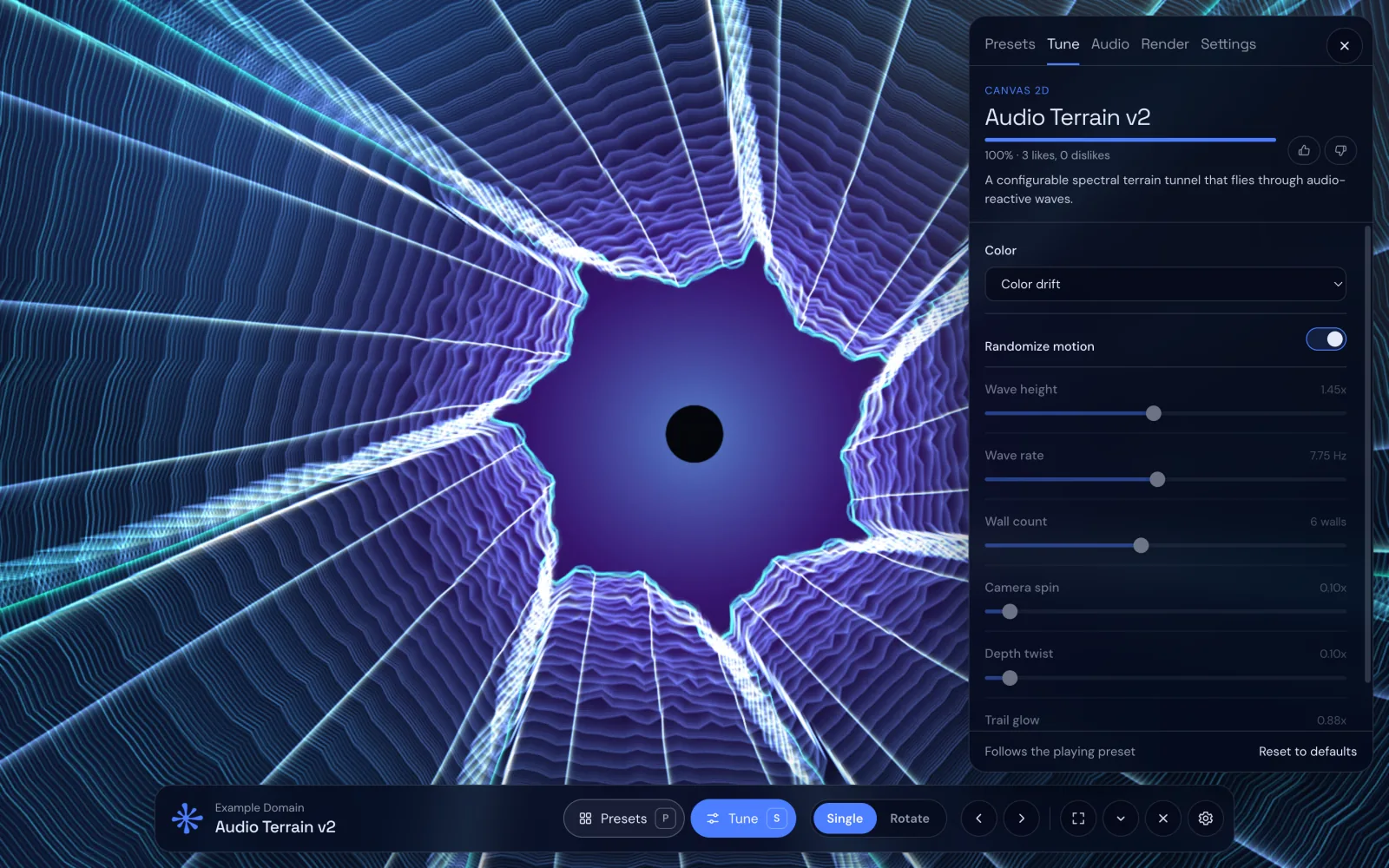Viewport: 1389px width, 868px height.
Task: Click the 1.45x wave height value
Action: pos(1333,390)
